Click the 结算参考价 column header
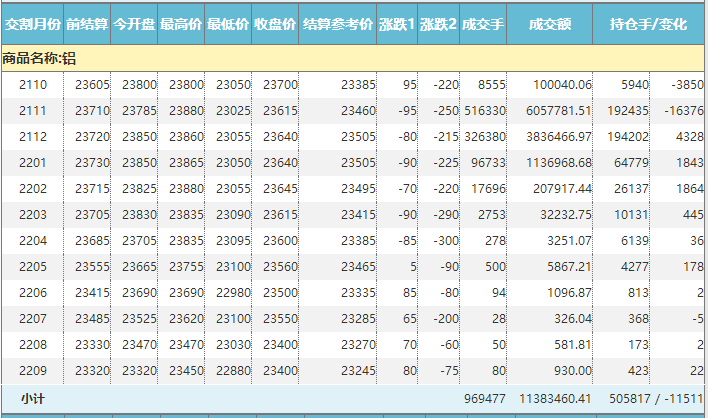This screenshot has height=418, width=708. (x=338, y=23)
